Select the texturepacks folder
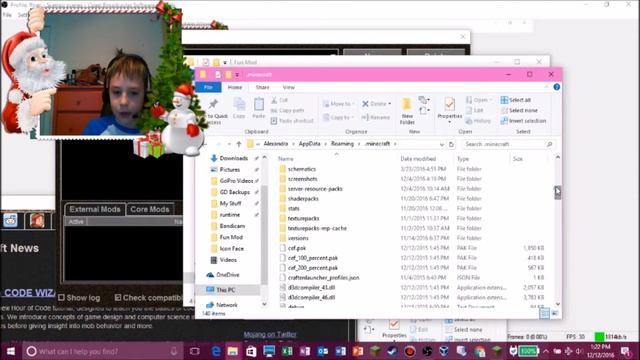Viewport: 640px width, 360px height. click(x=303, y=218)
